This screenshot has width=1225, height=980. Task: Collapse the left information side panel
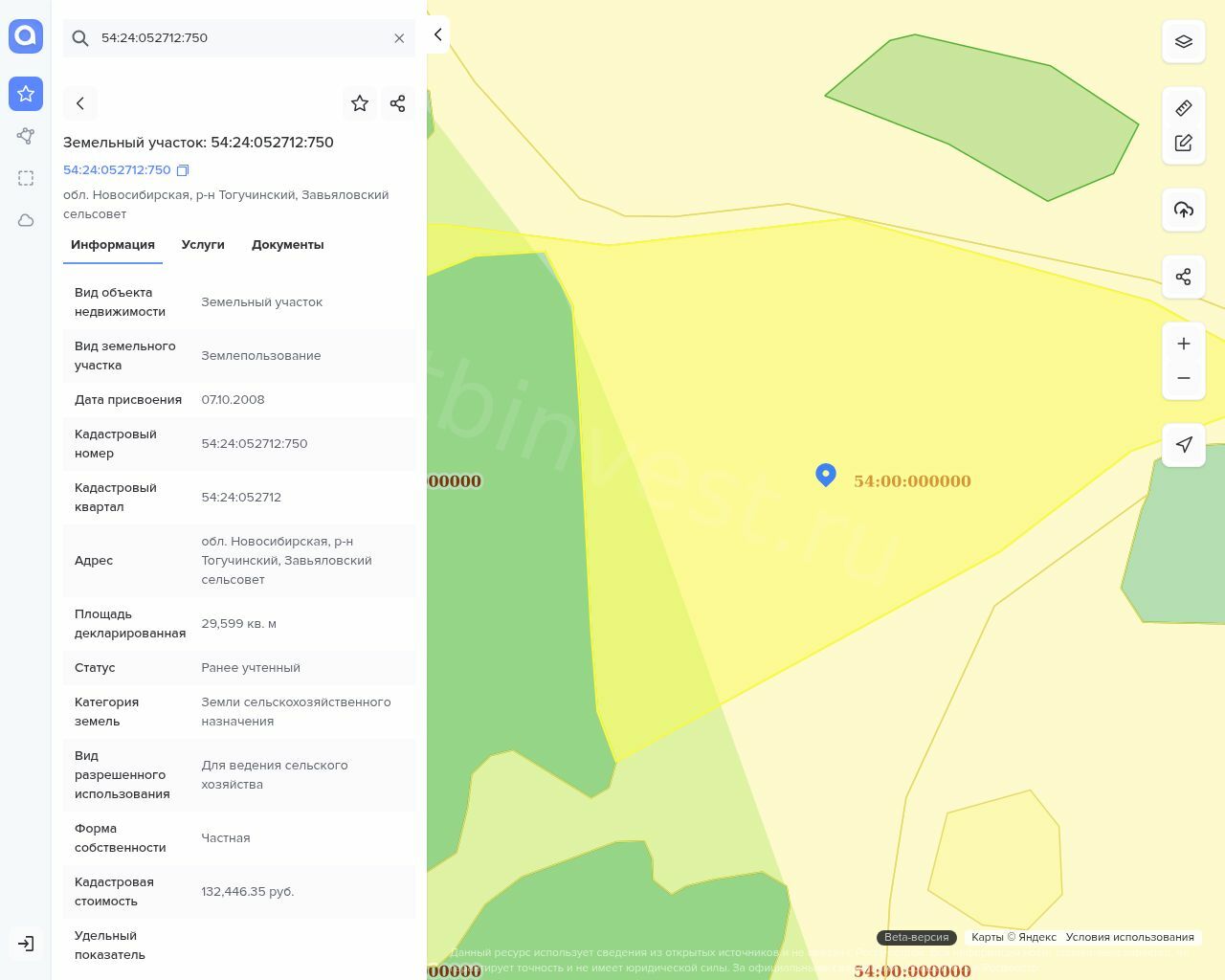coord(437,34)
